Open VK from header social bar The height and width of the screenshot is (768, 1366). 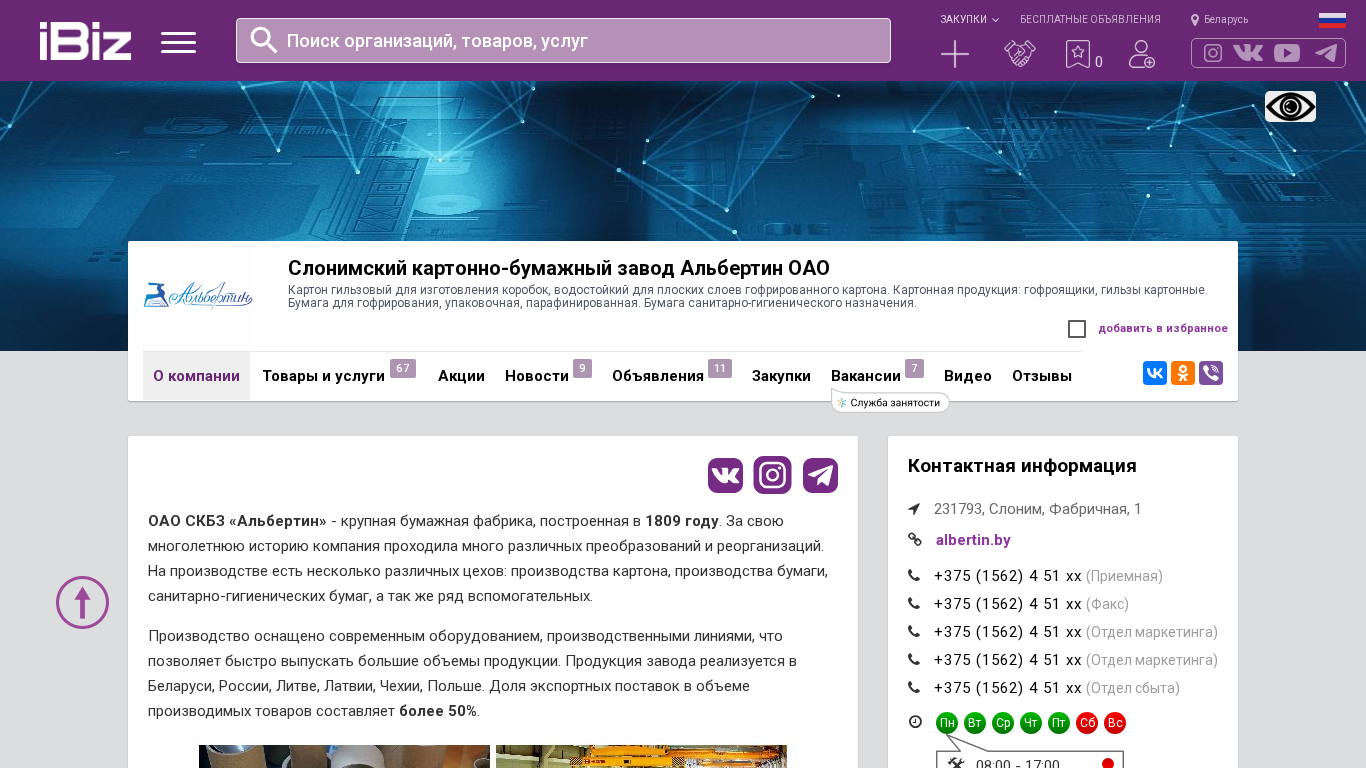(1248, 53)
